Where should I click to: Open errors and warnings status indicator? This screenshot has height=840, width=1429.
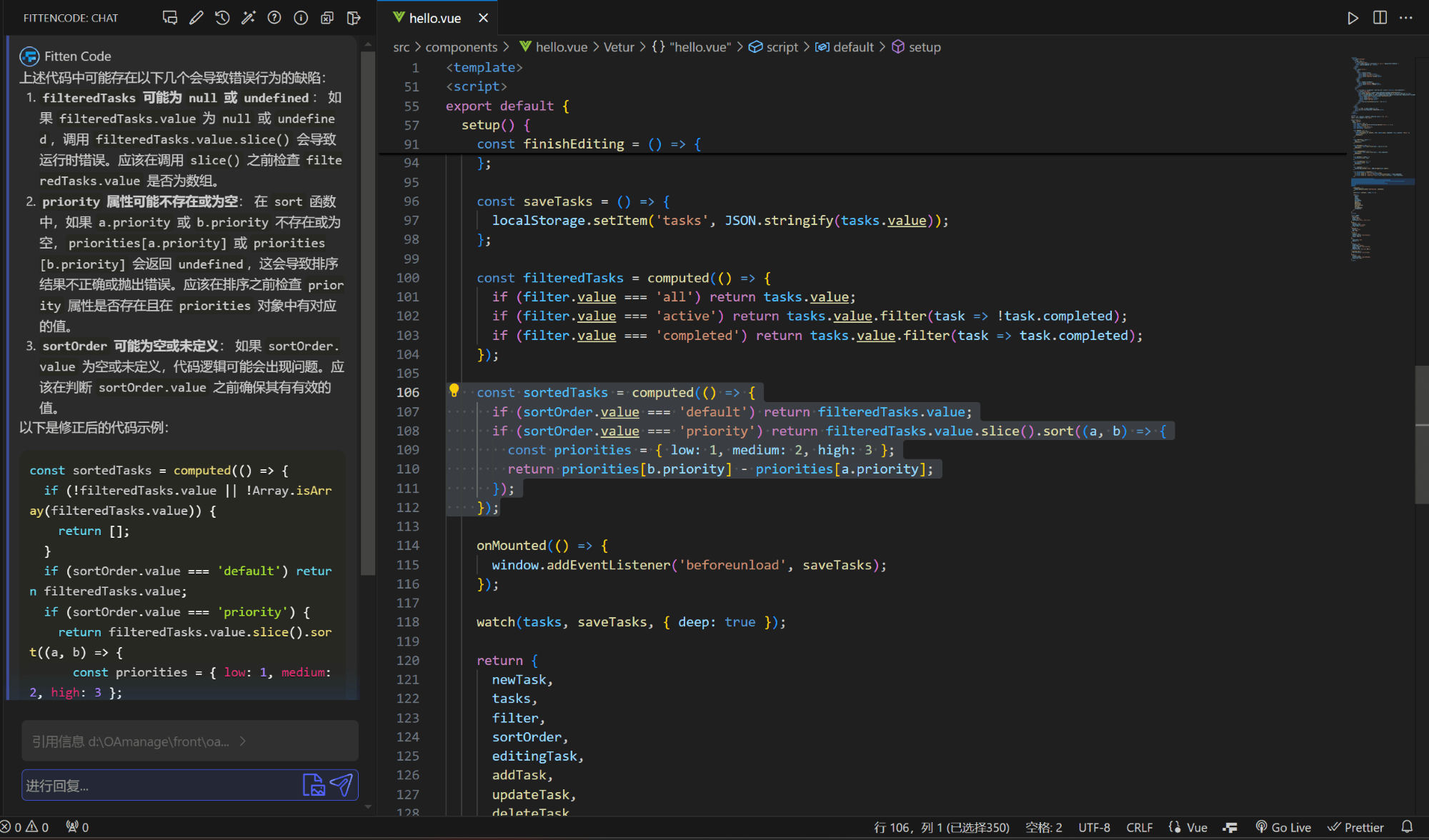pos(25,827)
